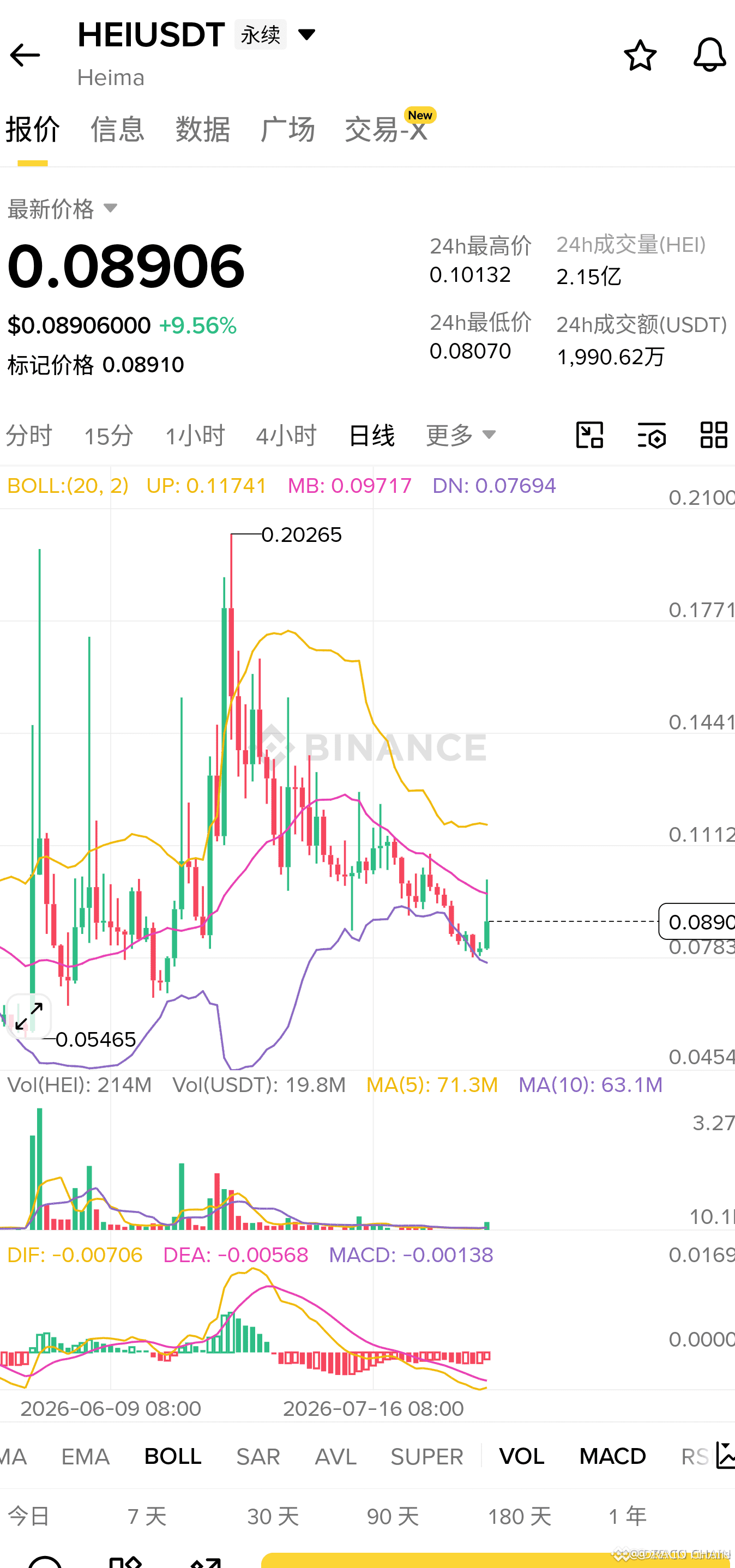Open the multi-chart grid layout icon

(714, 435)
